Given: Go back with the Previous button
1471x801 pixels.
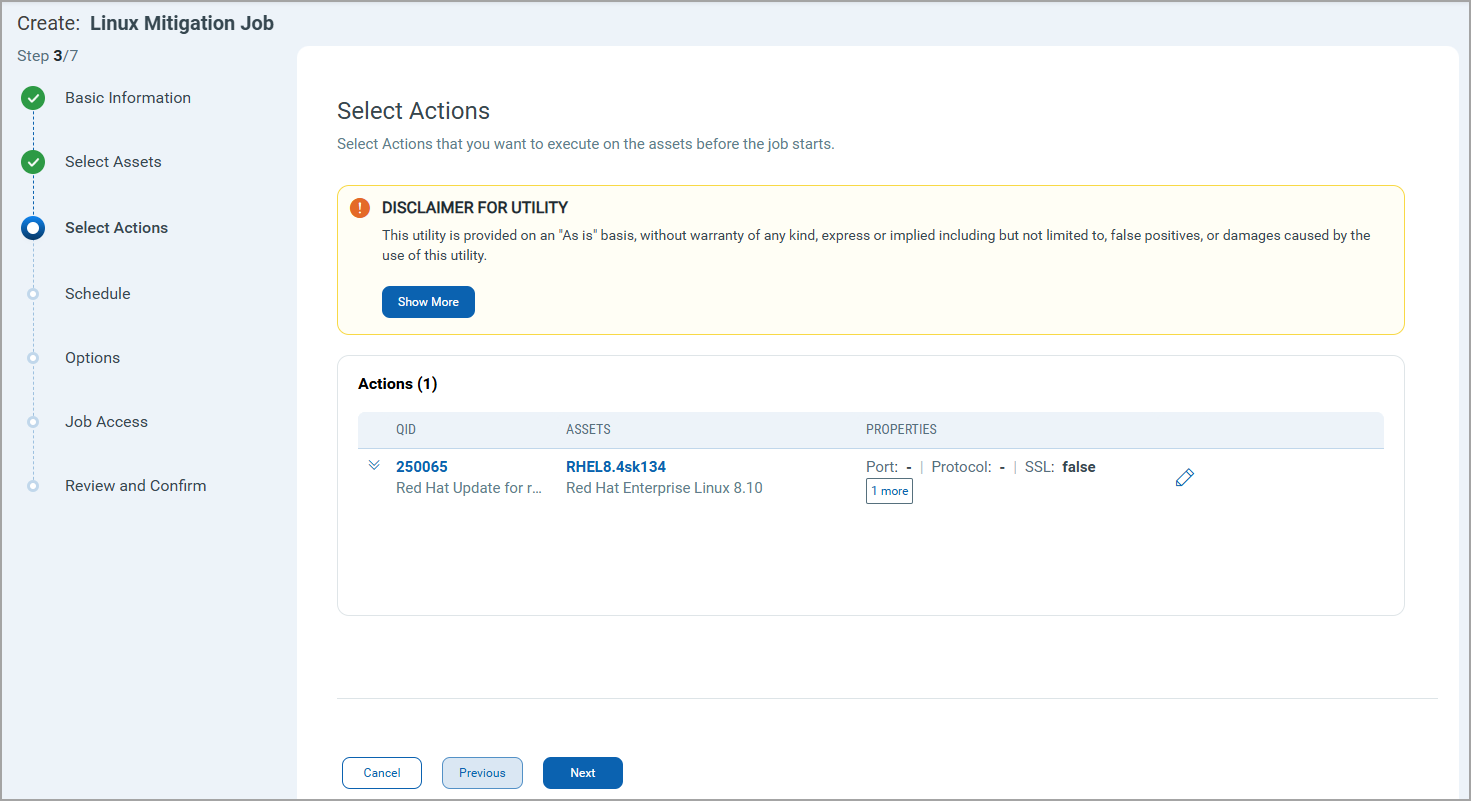Looking at the screenshot, I should pos(482,773).
